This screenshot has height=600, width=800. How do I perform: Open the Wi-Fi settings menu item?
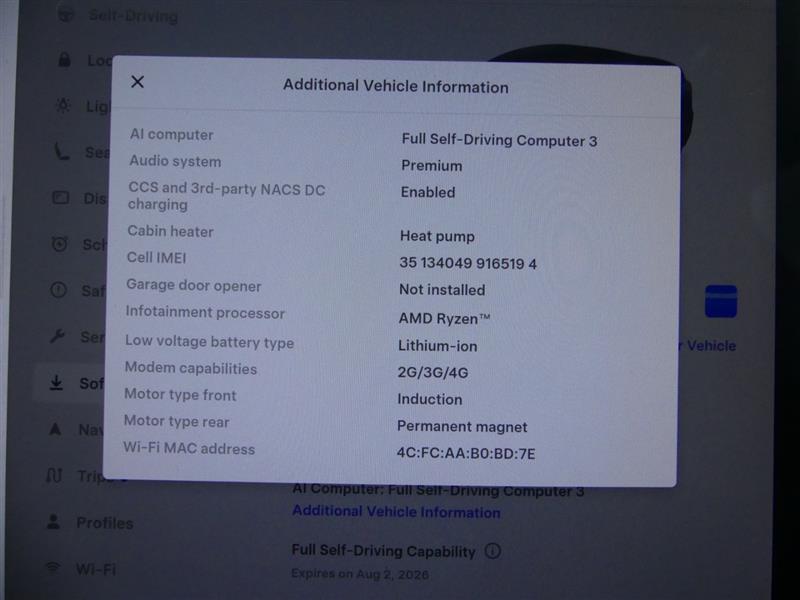(96, 568)
